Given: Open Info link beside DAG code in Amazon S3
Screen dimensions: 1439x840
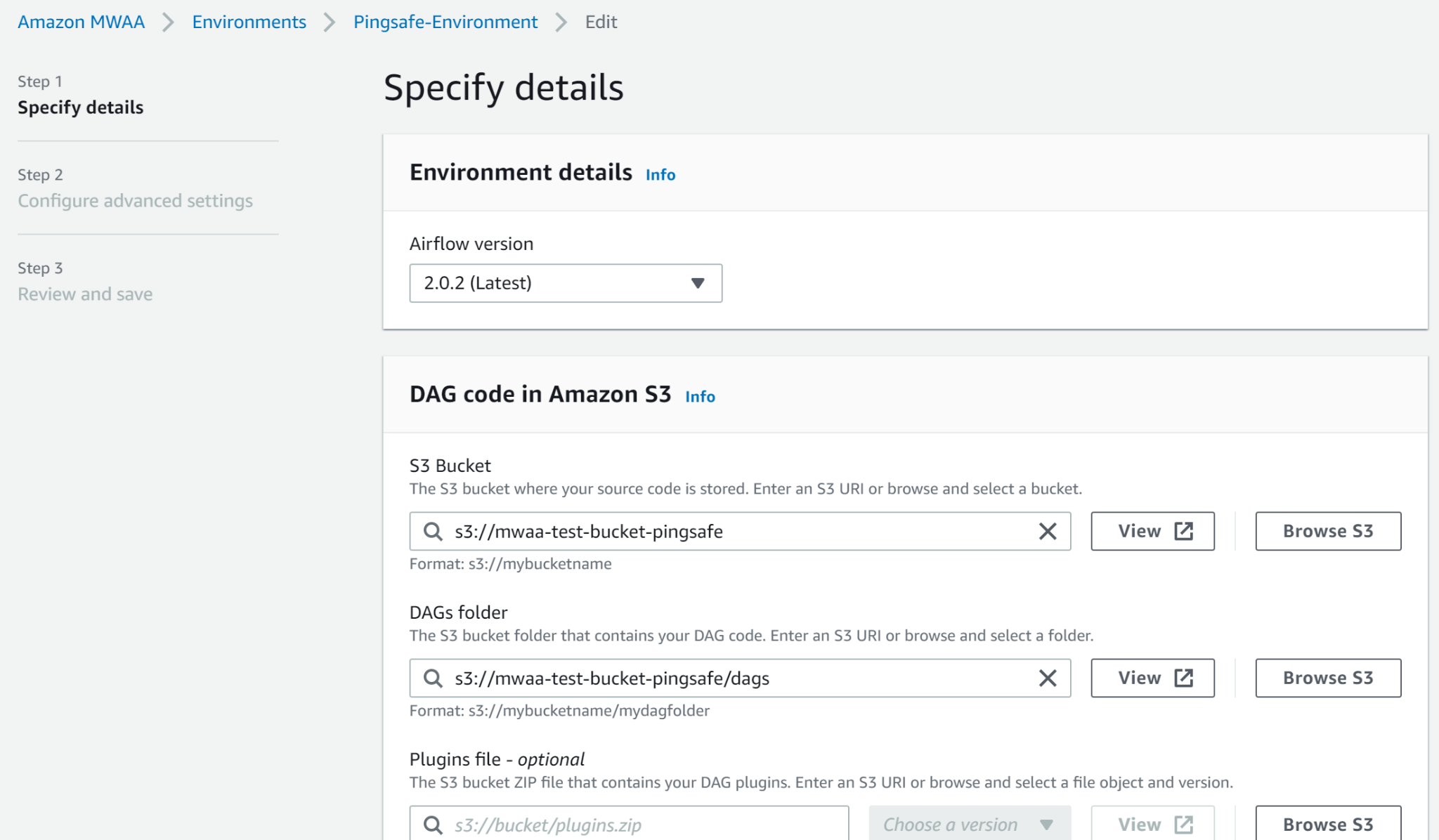Looking at the screenshot, I should 700,397.
